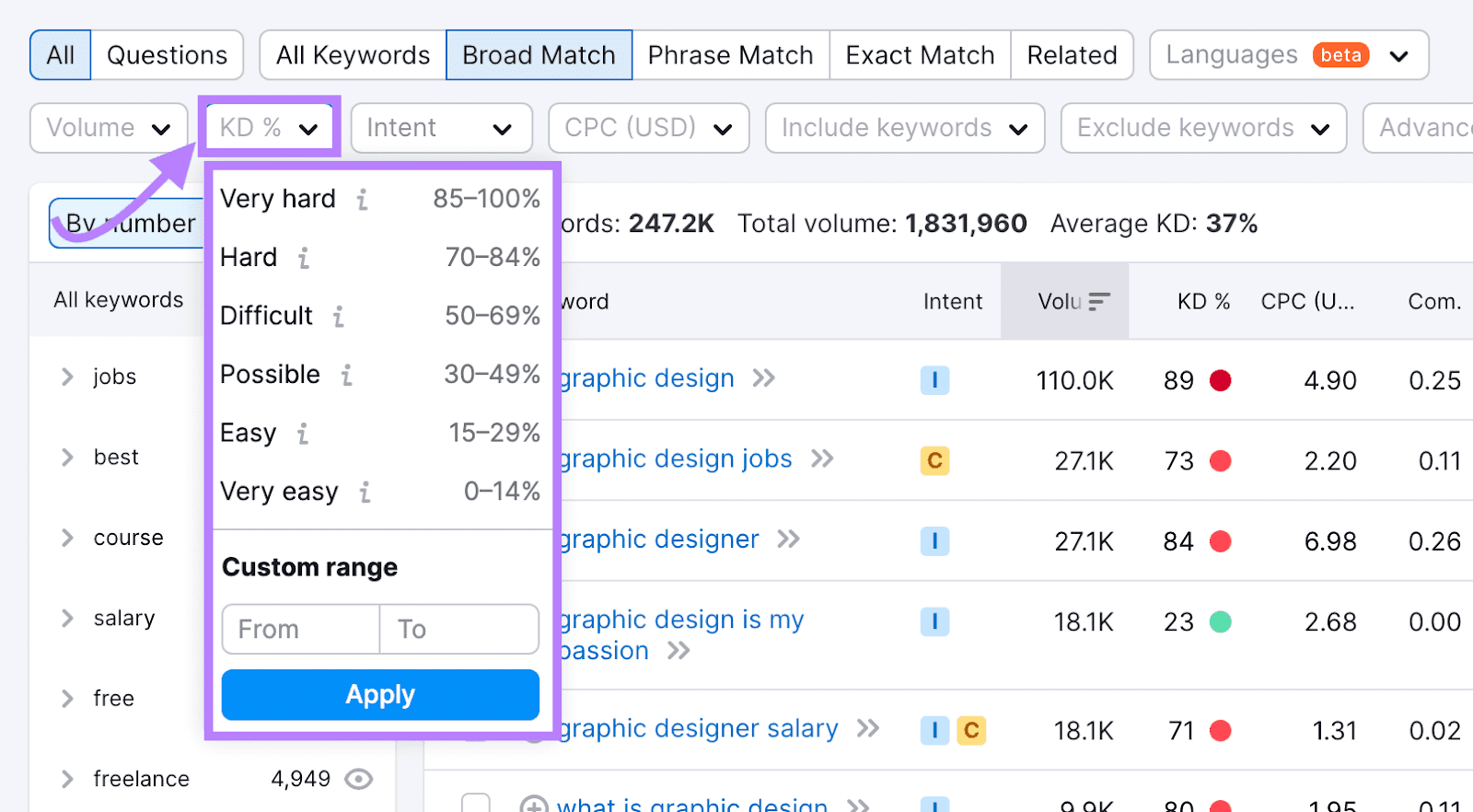Click double-arrow icon next to graphic designer salary

tap(868, 729)
